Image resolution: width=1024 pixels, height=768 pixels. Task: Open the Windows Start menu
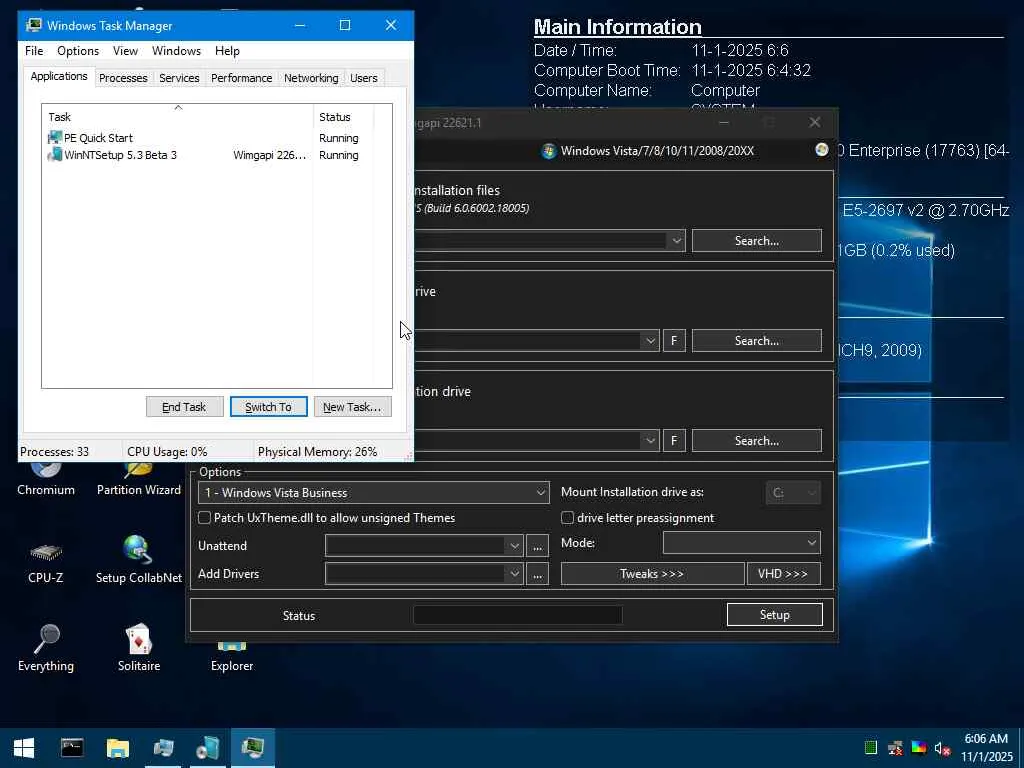(x=24, y=747)
